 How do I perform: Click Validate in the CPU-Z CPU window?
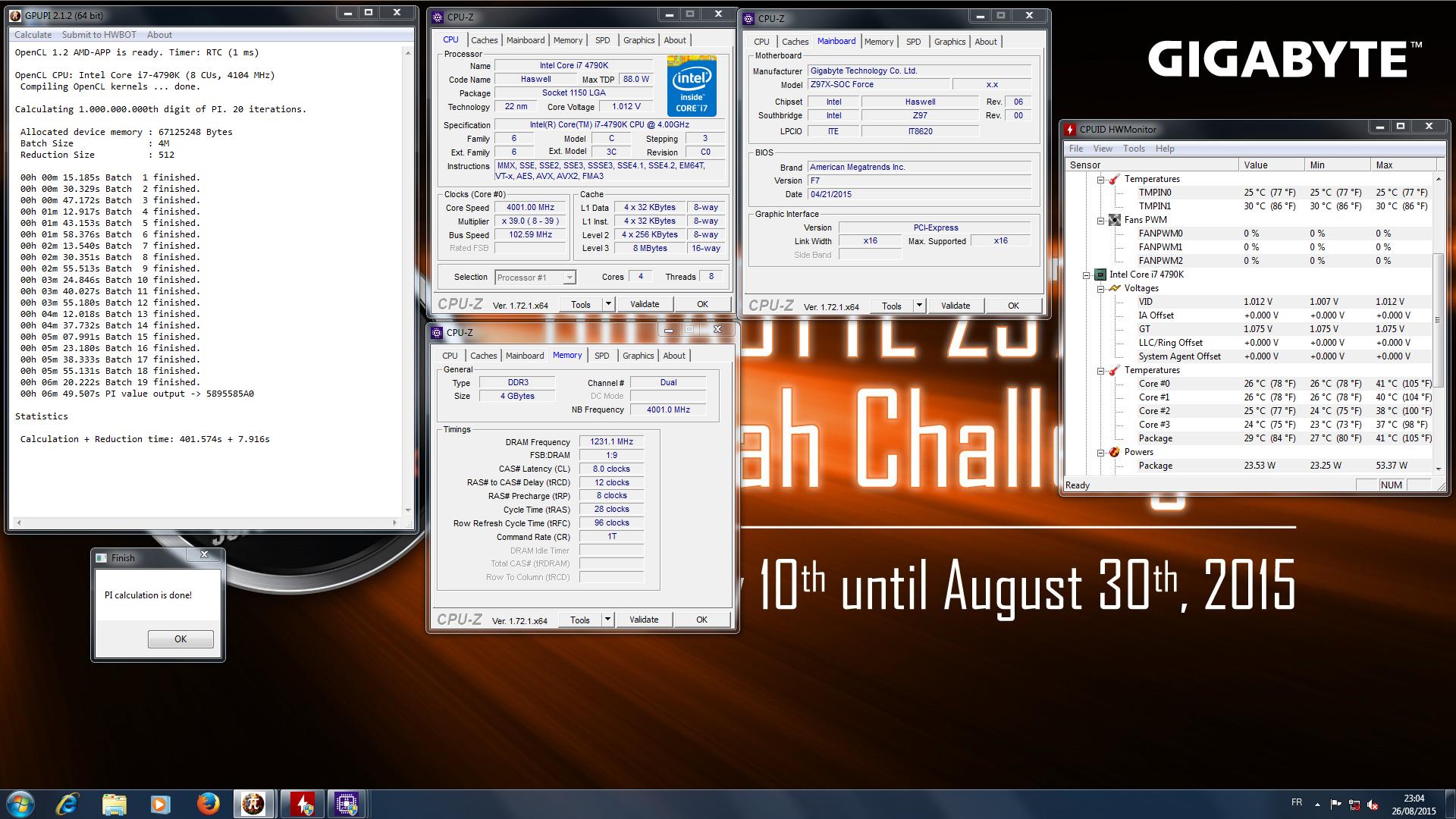point(645,304)
